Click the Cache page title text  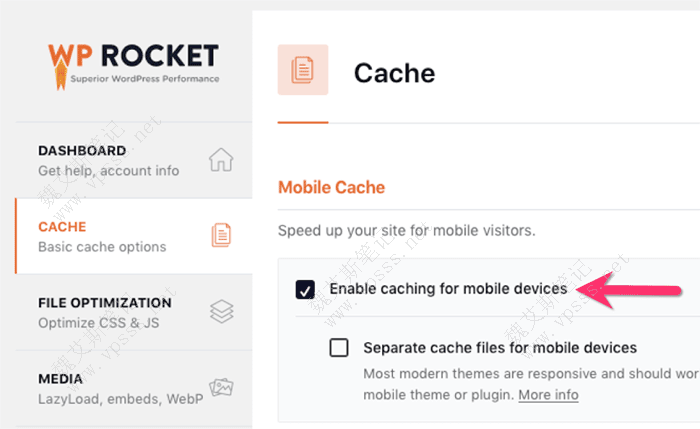click(x=395, y=72)
